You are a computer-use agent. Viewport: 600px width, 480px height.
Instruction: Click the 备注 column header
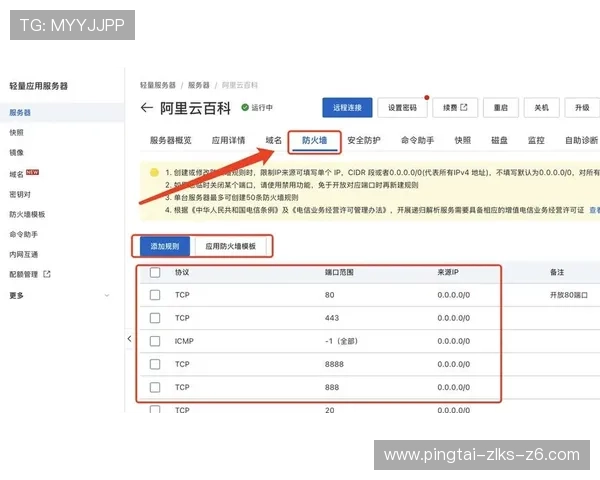(x=557, y=272)
